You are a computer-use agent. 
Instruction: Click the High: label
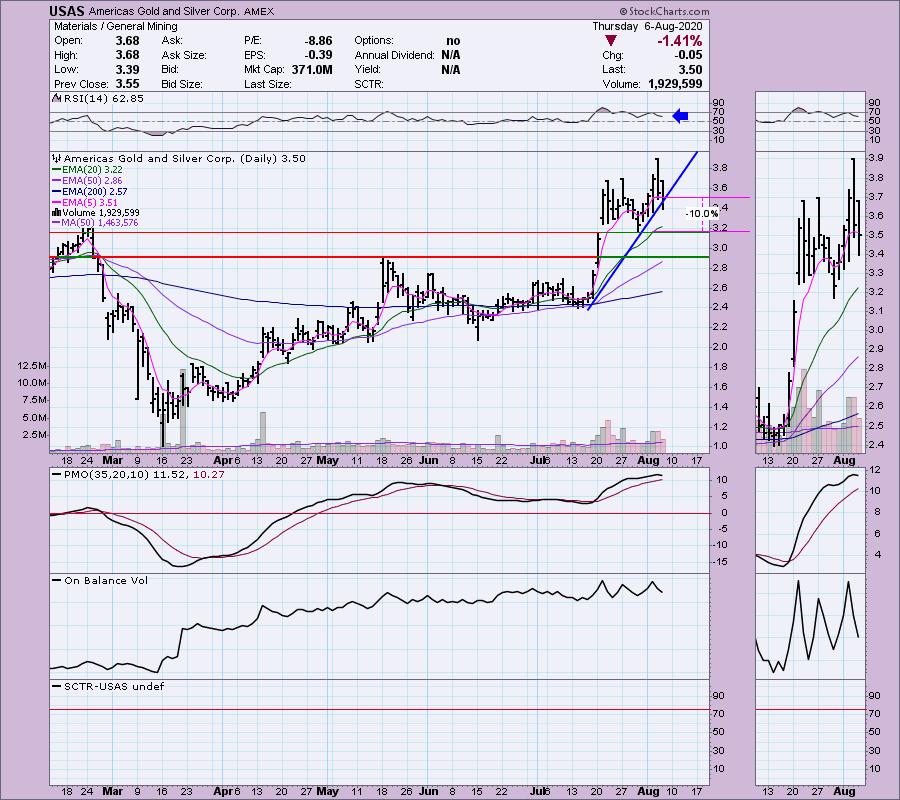[66, 55]
